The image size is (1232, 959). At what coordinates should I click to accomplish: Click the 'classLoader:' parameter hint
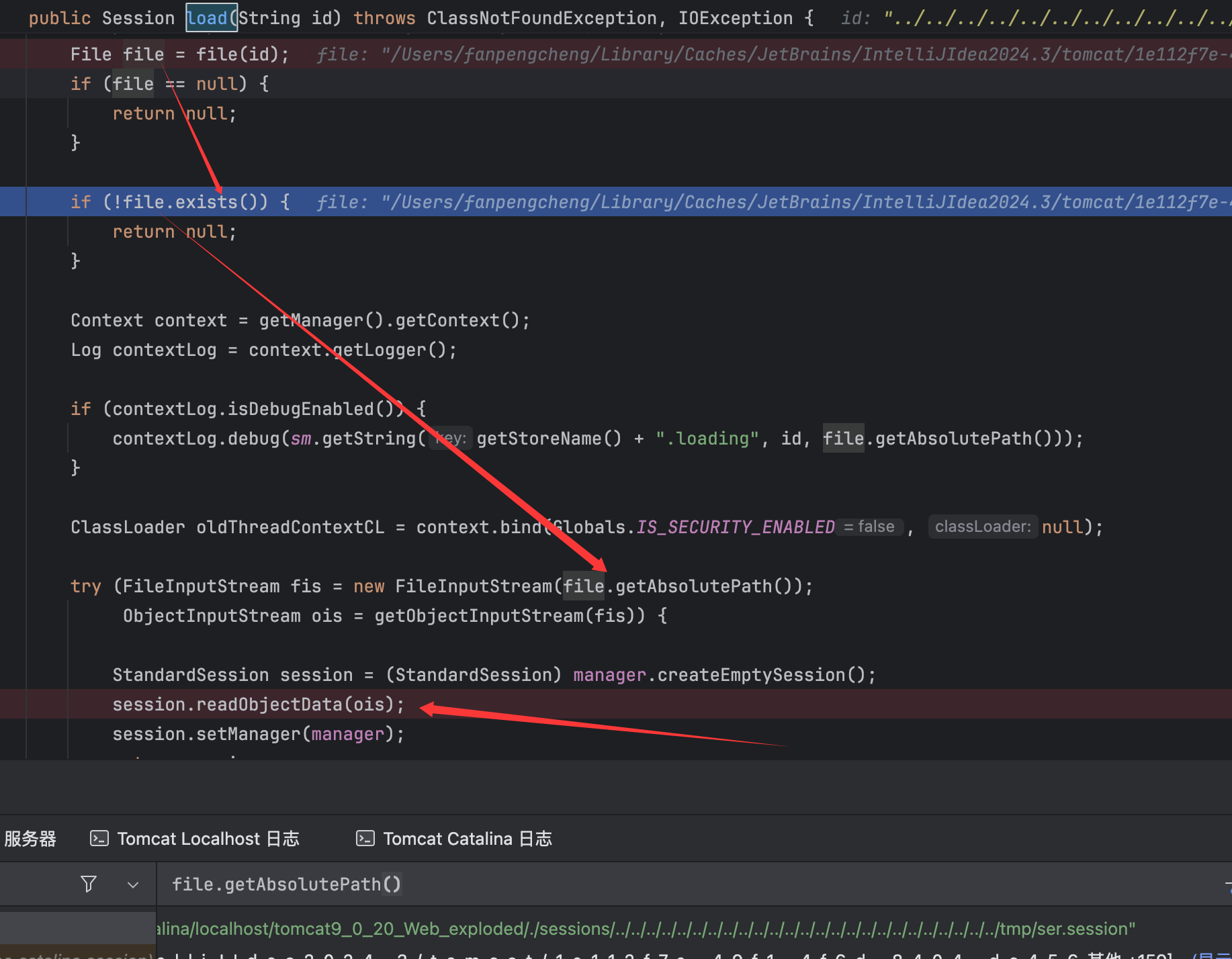982,527
